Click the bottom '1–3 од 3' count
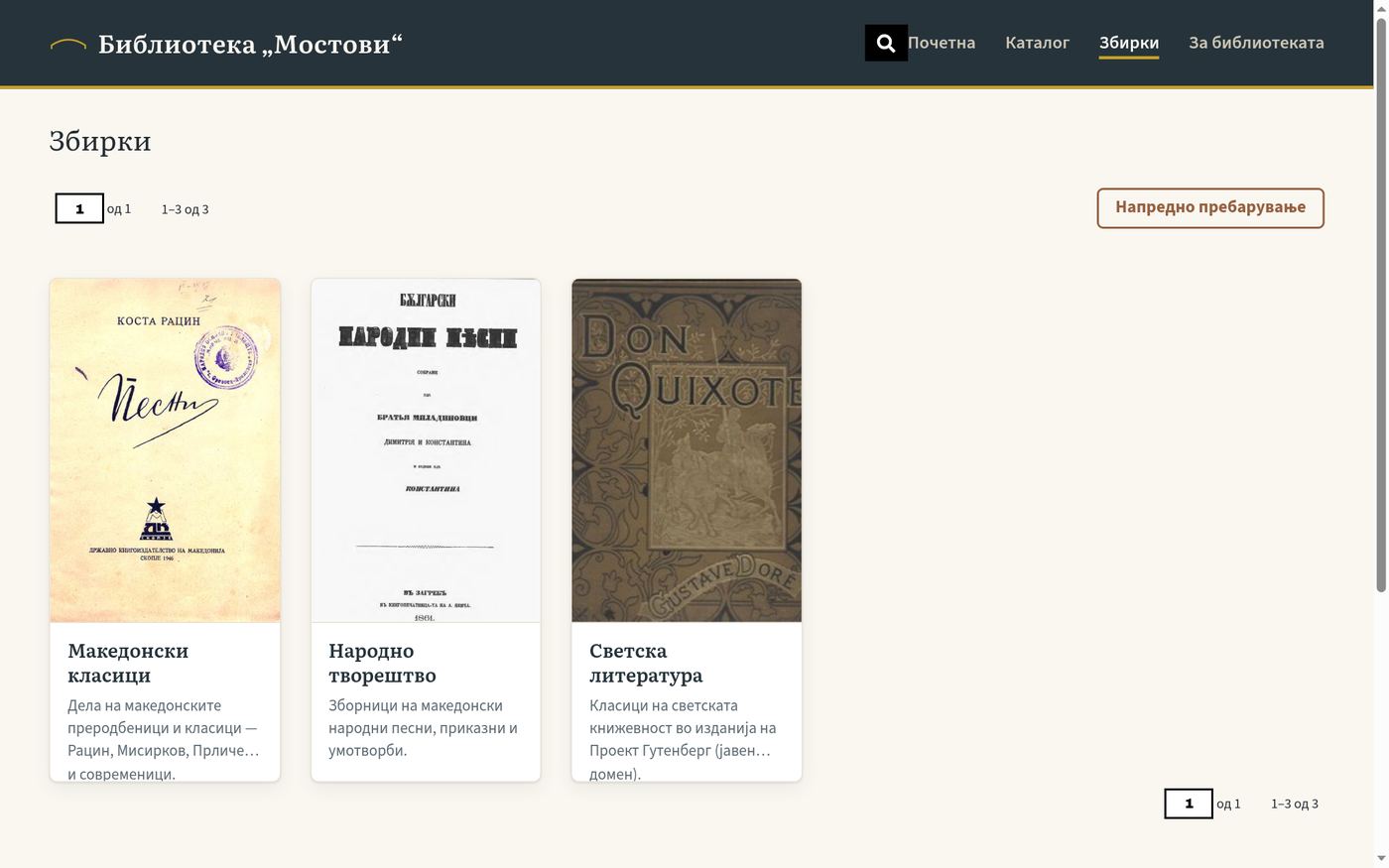This screenshot has height=868, width=1389. click(x=1295, y=804)
